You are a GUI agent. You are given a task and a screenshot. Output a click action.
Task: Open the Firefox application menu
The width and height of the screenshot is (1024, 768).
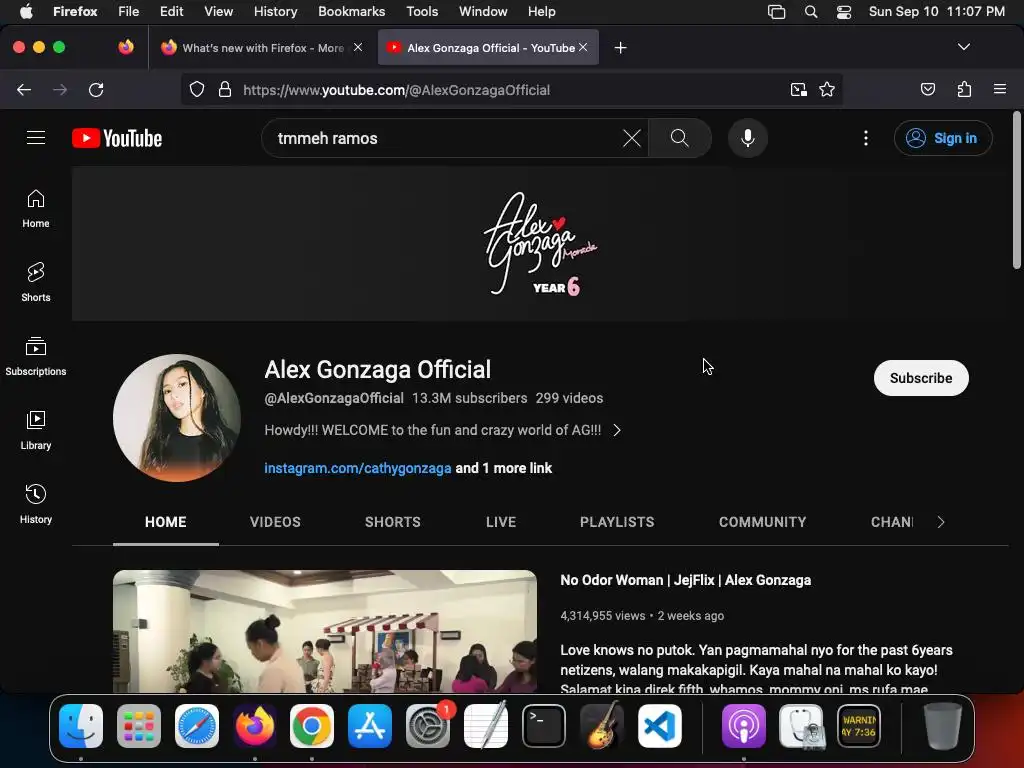1000,89
